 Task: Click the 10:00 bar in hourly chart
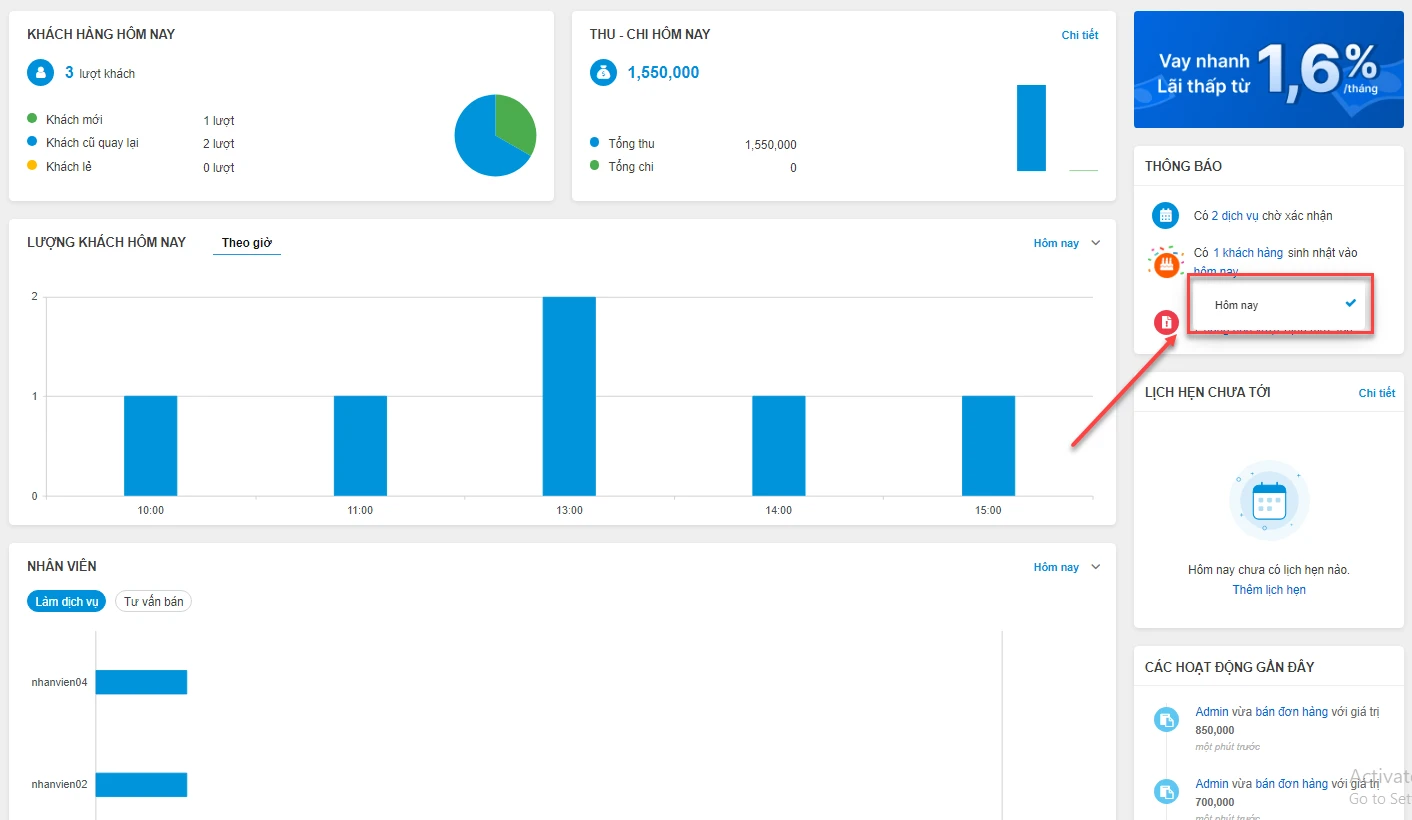(150, 446)
